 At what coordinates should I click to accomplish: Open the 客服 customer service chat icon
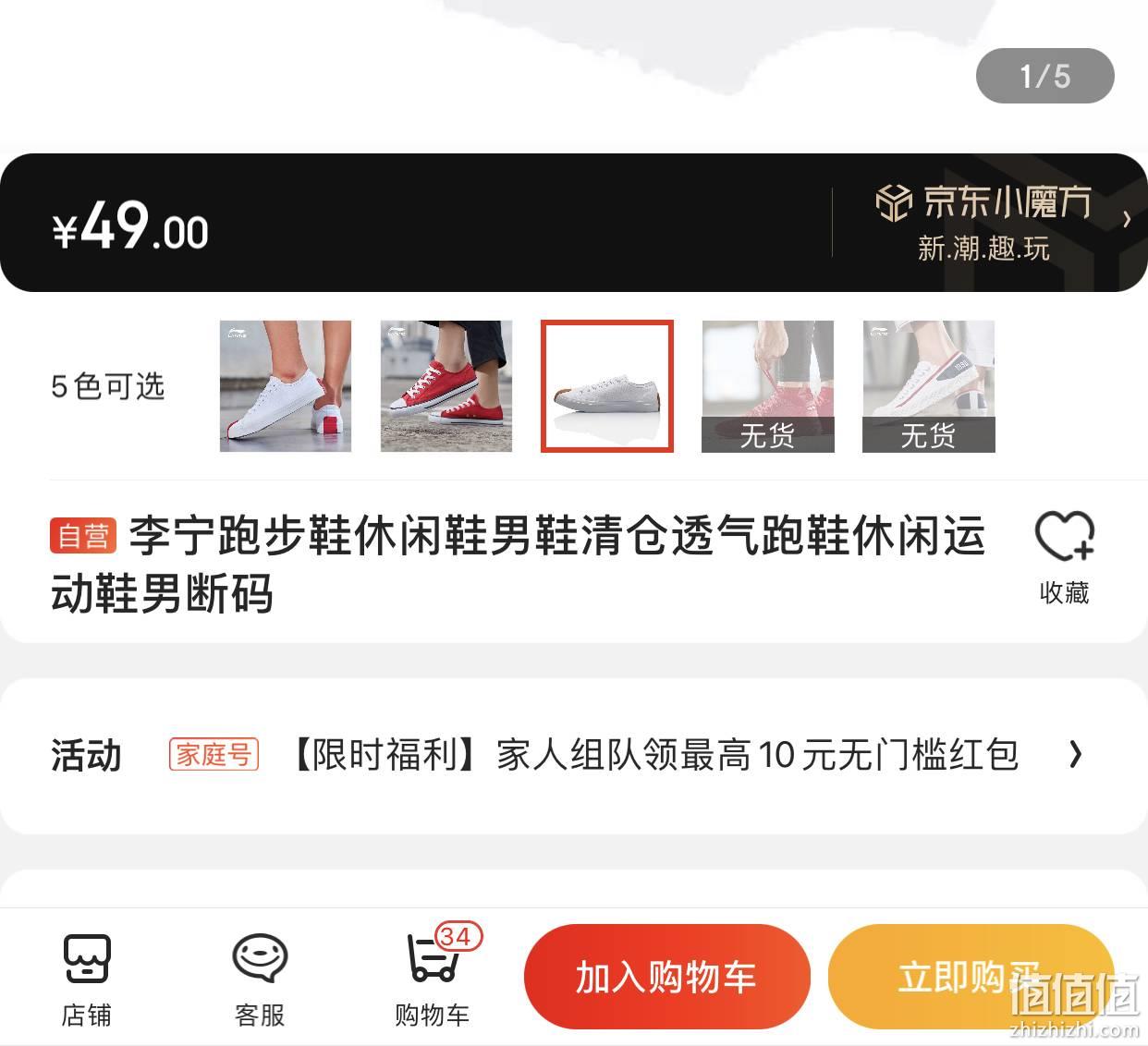coord(260,959)
